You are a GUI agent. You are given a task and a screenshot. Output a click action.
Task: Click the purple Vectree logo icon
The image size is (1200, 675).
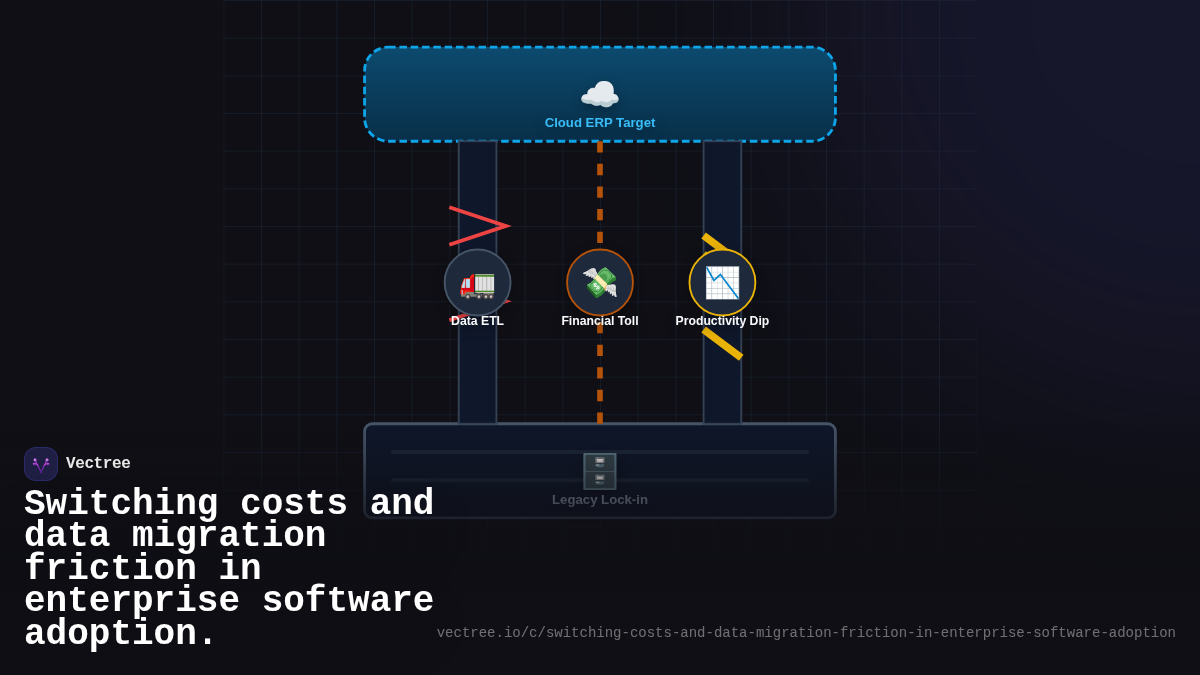point(41,463)
